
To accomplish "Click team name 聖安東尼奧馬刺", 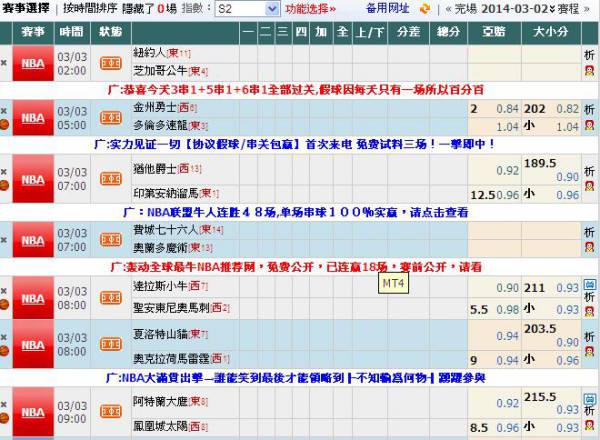I will [x=171, y=308].
